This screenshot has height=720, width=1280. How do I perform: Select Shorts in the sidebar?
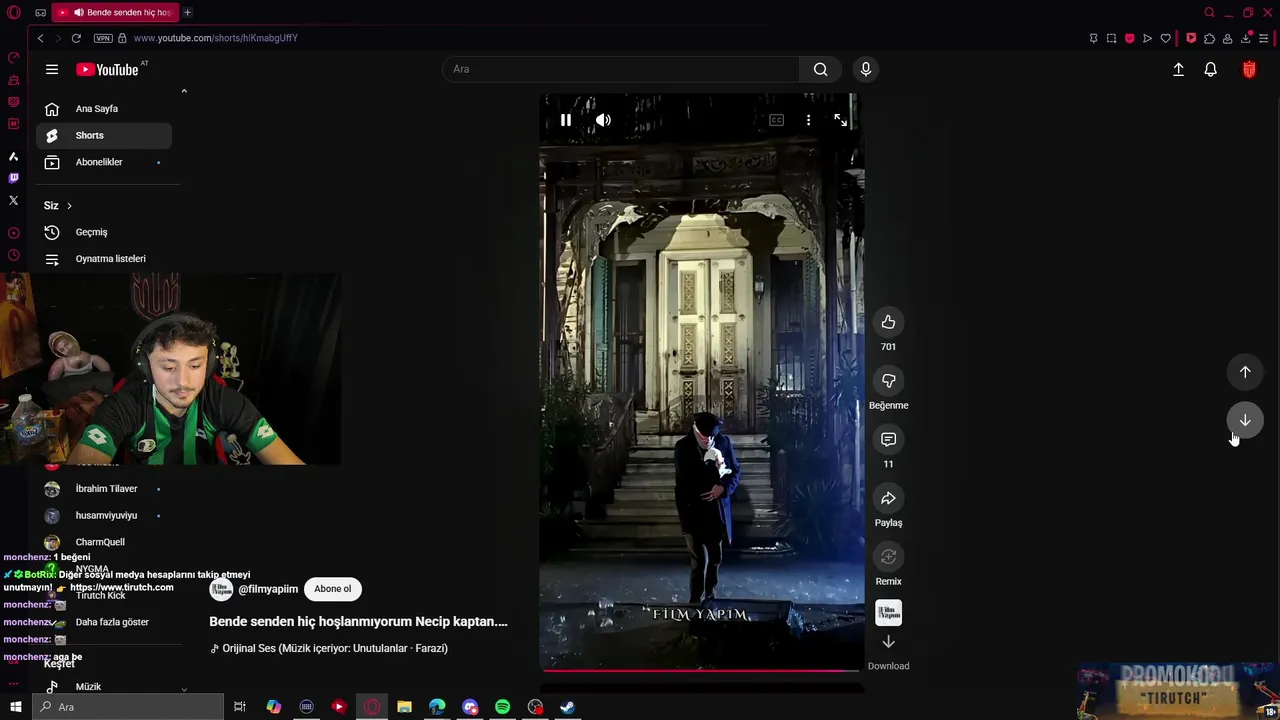pyautogui.click(x=104, y=135)
